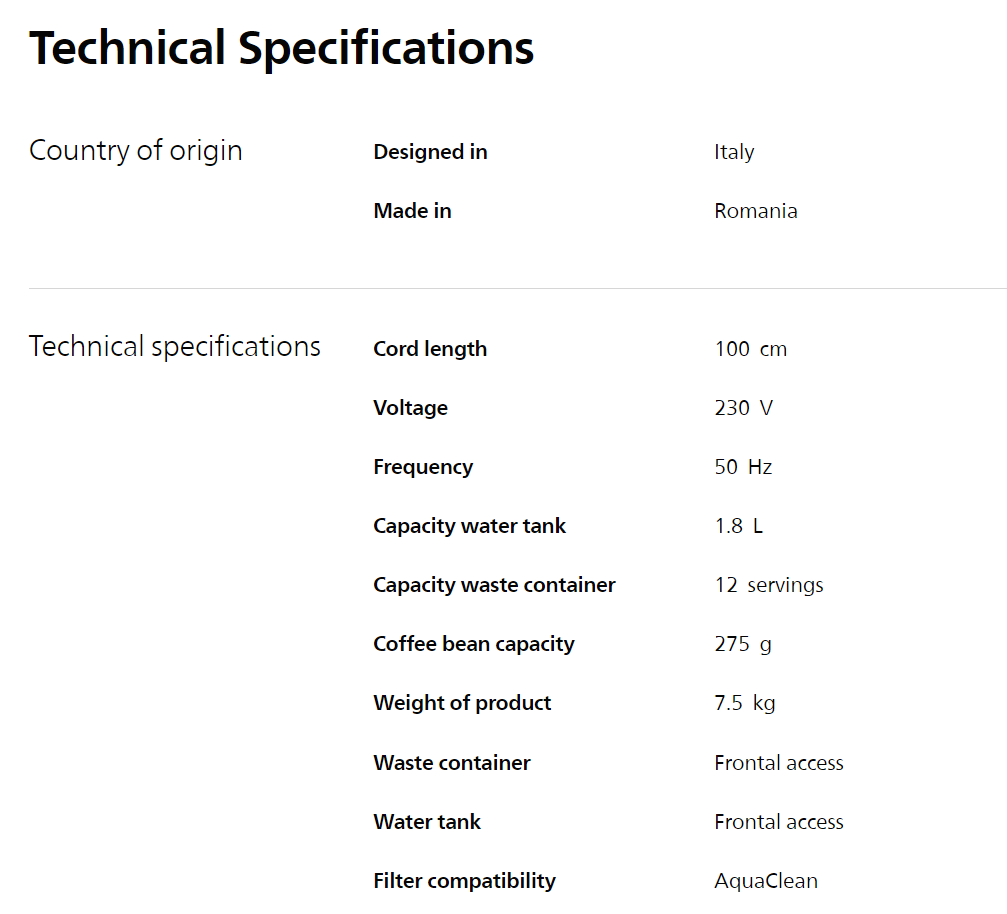Click the Frontal access value for Water tank
1007x914 pixels.
779,822
